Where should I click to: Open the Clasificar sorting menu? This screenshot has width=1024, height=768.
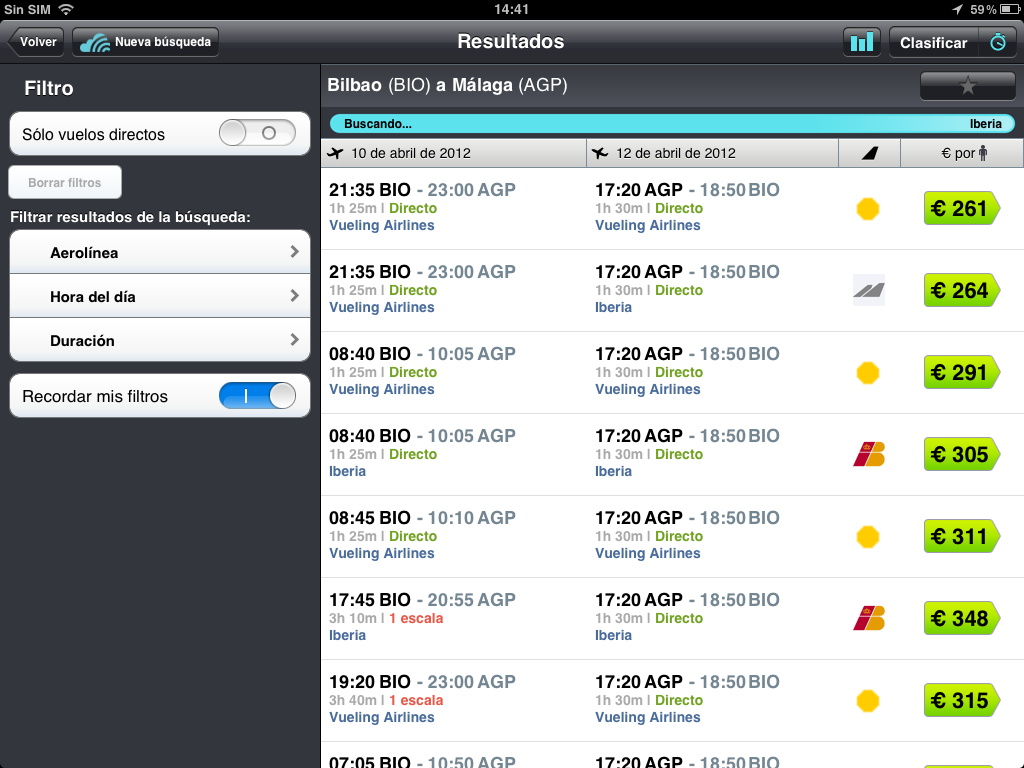933,42
